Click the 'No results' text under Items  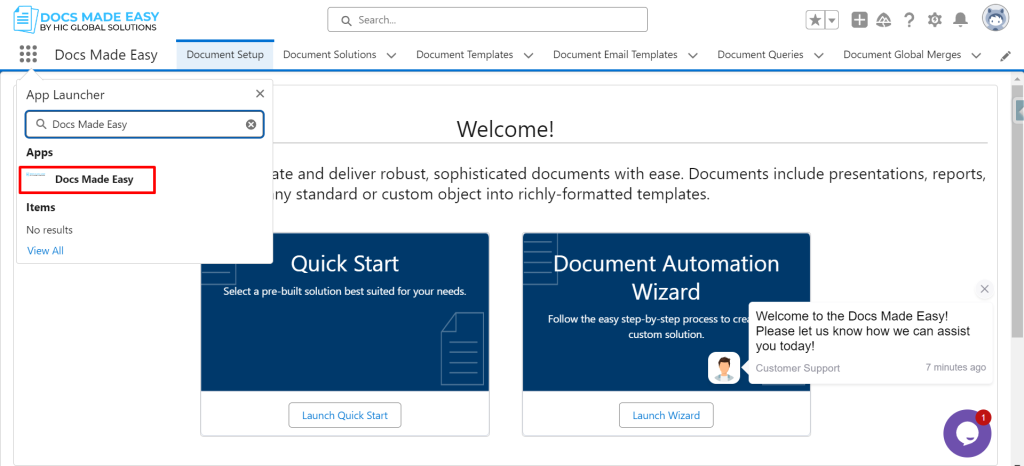coord(50,230)
